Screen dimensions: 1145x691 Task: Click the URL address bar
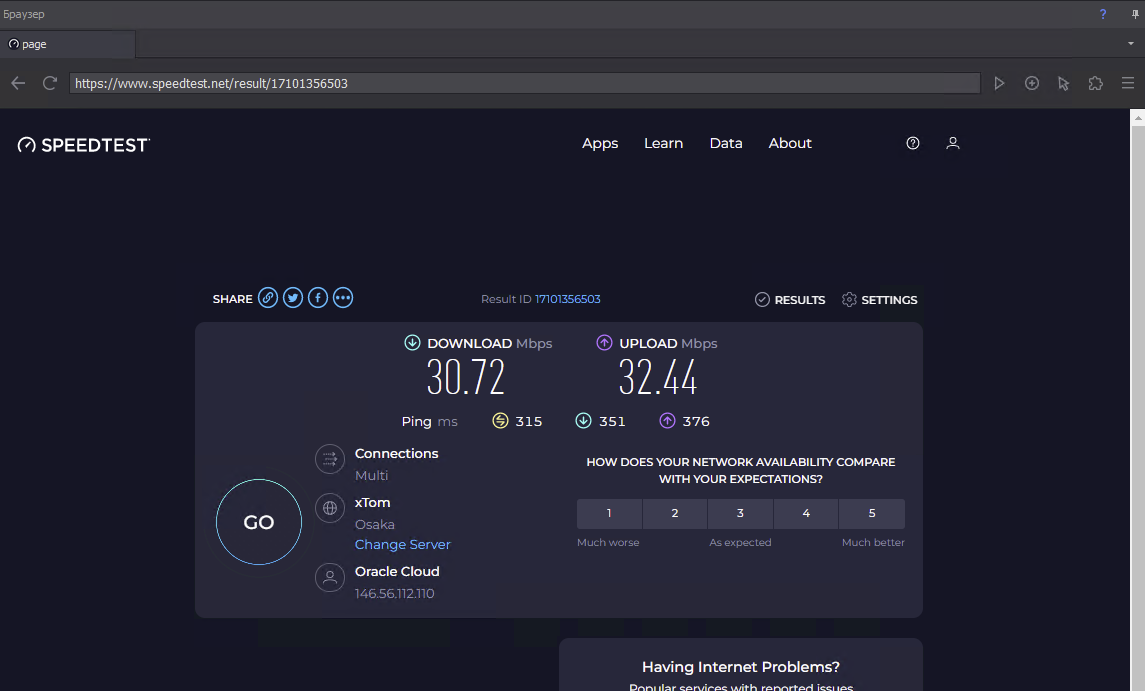(x=524, y=83)
